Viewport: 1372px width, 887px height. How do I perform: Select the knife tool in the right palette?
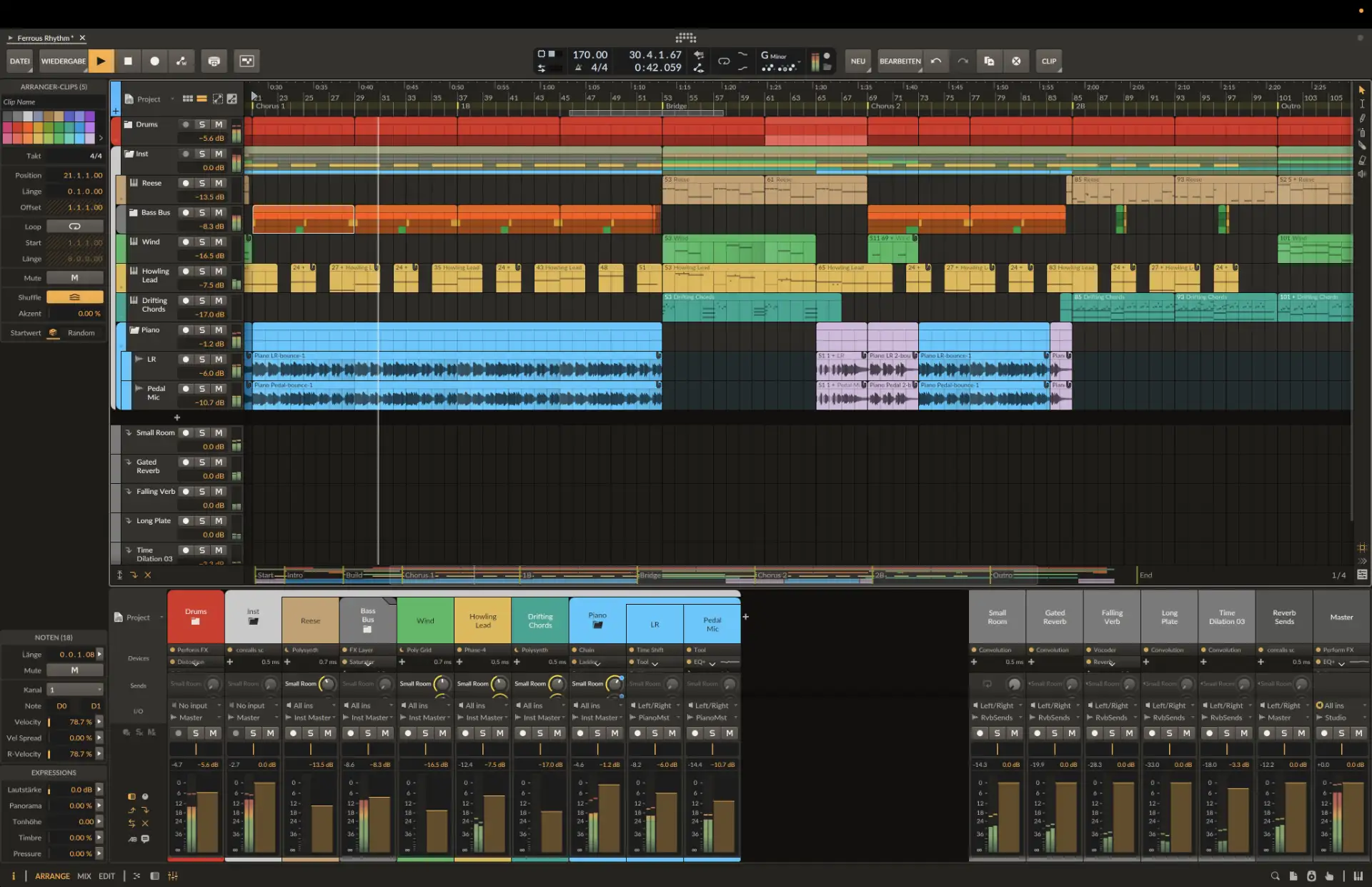[x=1361, y=146]
